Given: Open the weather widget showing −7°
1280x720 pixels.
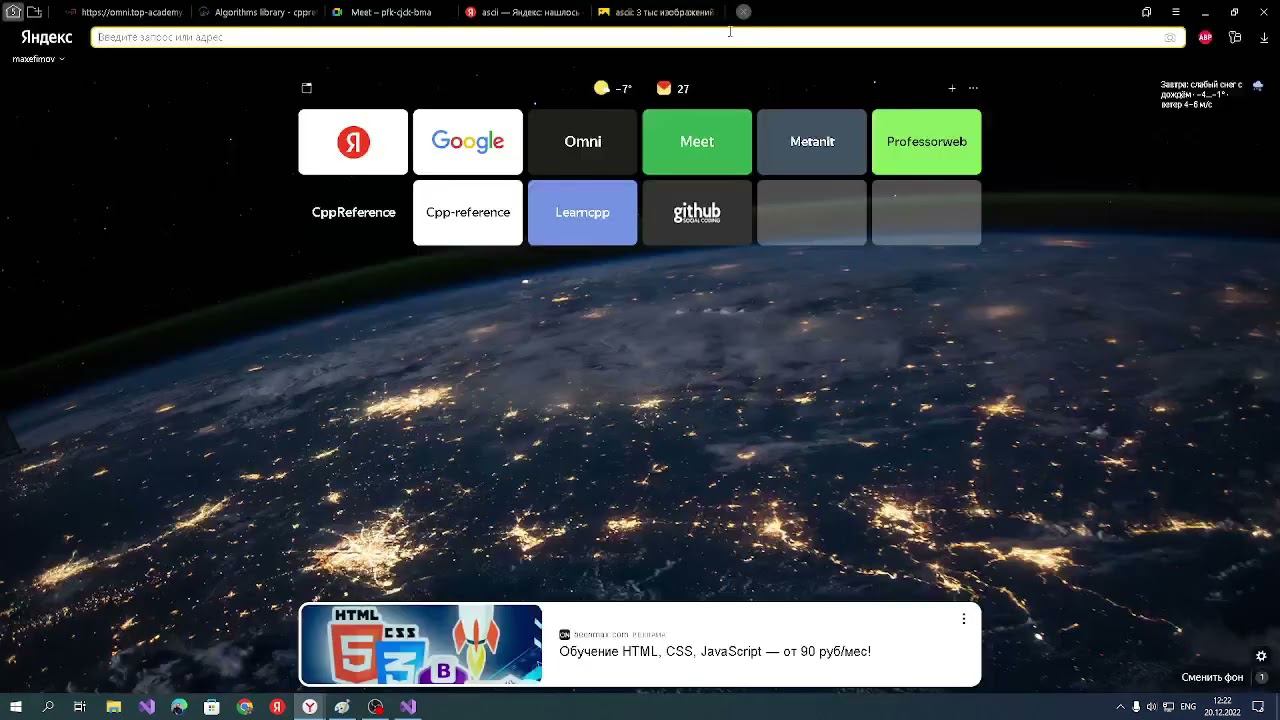Looking at the screenshot, I should point(612,88).
